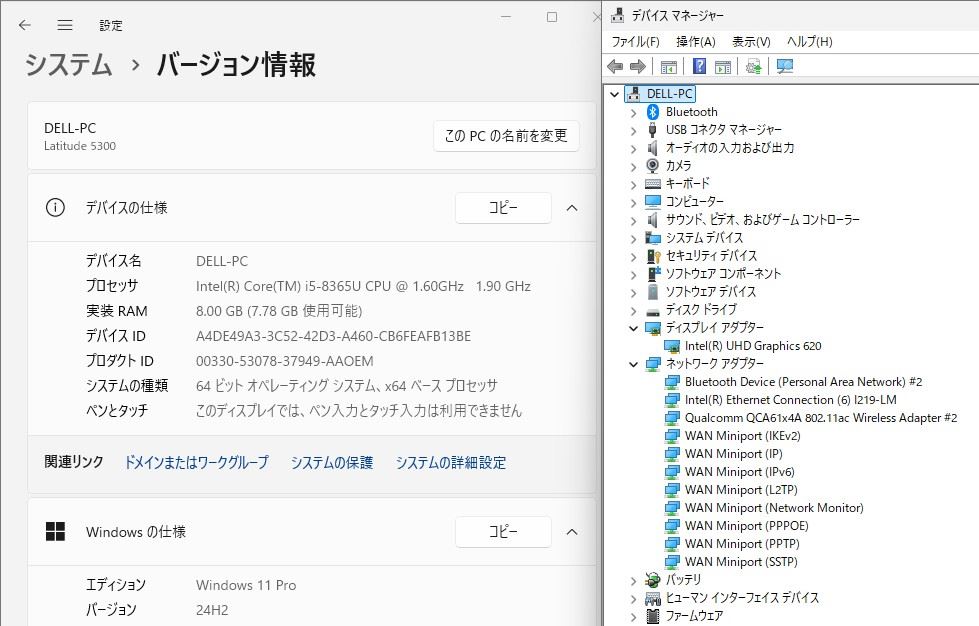This screenshot has width=979, height=626.
Task: Open the ファイル(F) menu
Action: [x=635, y=42]
